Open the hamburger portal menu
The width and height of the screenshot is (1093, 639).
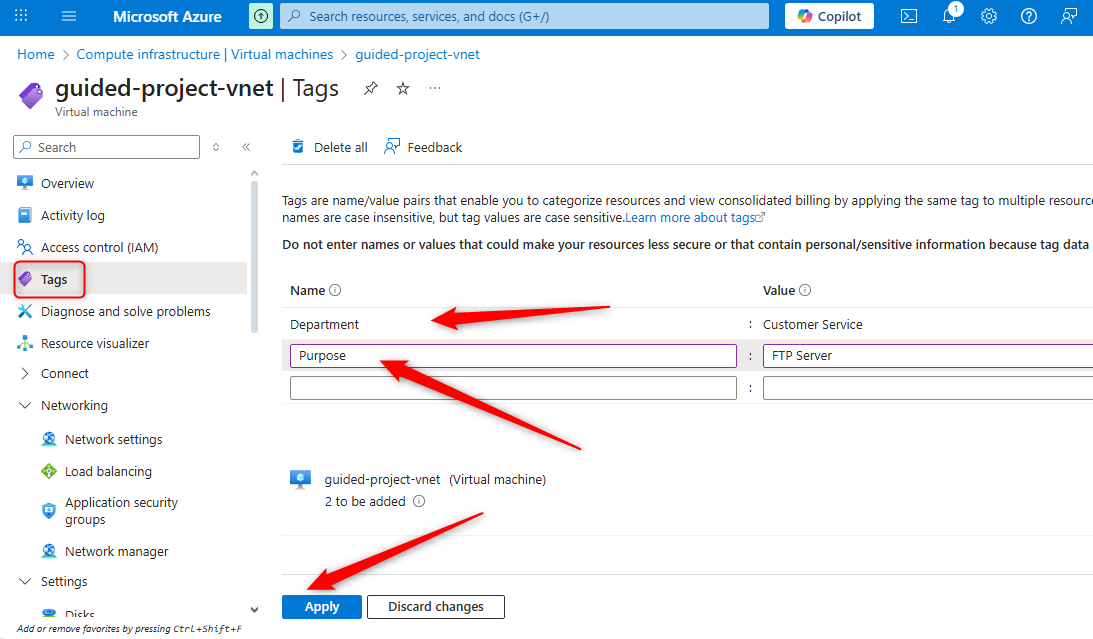(x=68, y=15)
